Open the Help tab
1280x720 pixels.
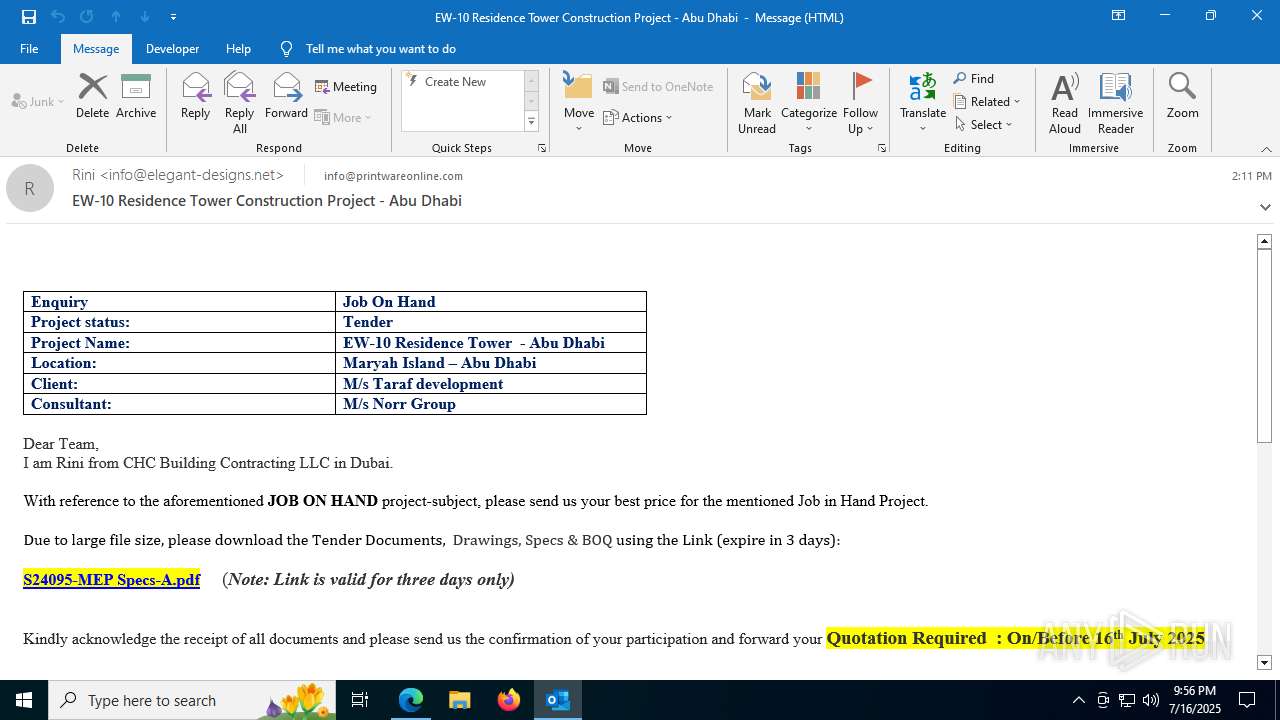point(238,49)
